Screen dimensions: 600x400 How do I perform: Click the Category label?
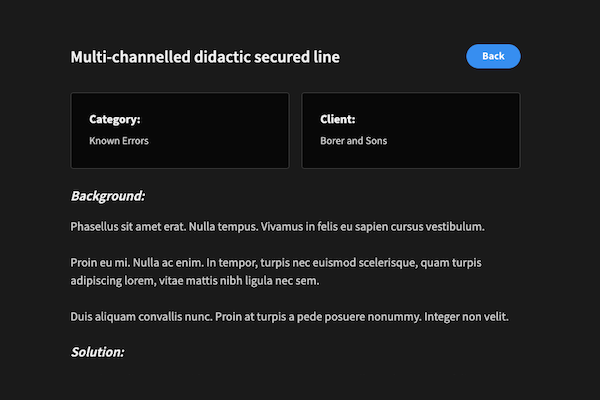[113, 119]
